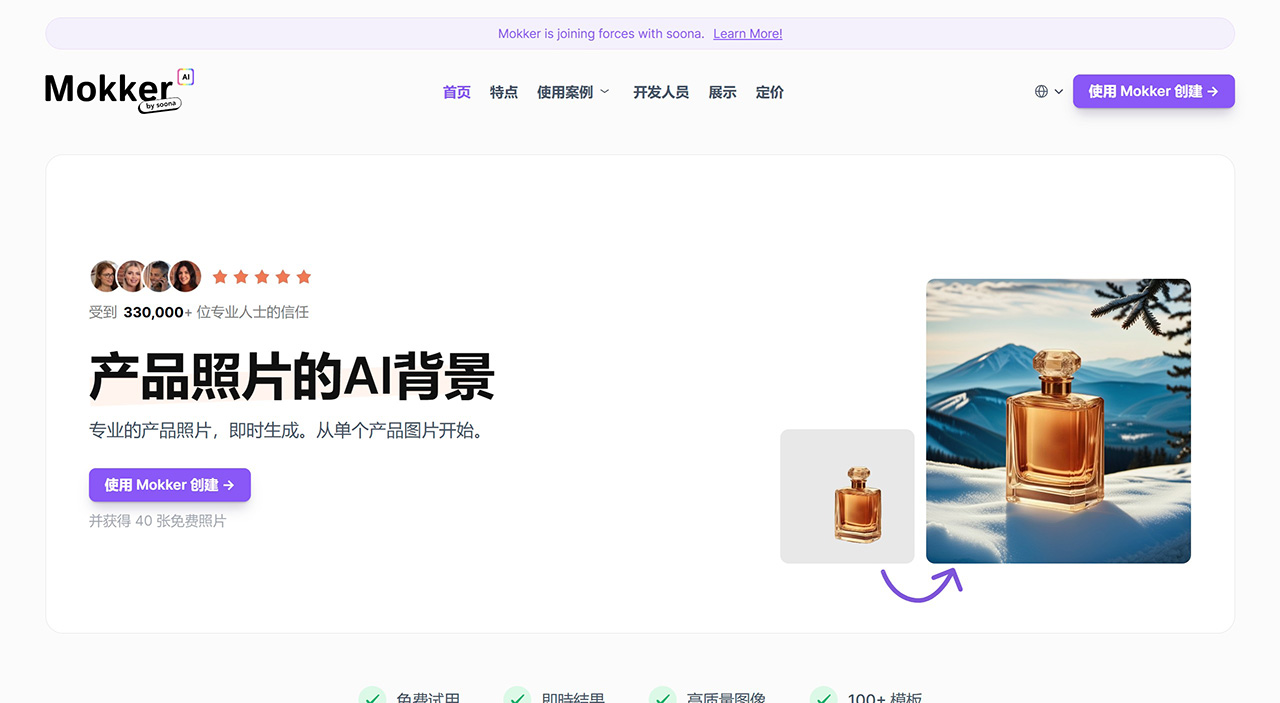
Task: Select 特点 in the navigation bar
Action: pos(504,91)
